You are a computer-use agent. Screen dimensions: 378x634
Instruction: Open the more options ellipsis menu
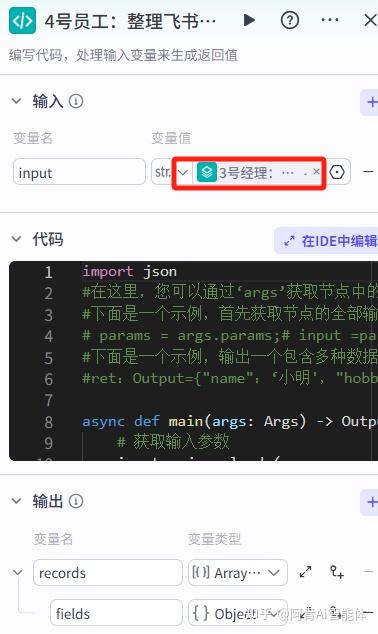click(330, 20)
